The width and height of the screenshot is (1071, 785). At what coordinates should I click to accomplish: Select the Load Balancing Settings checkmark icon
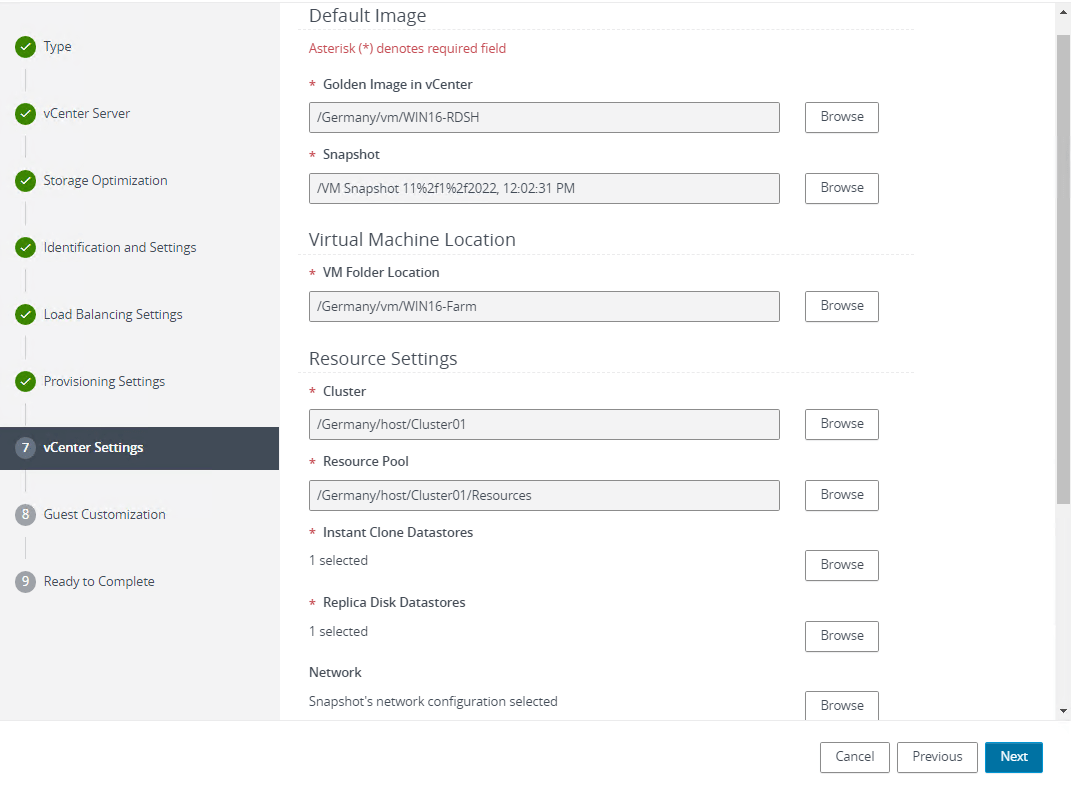(25, 314)
